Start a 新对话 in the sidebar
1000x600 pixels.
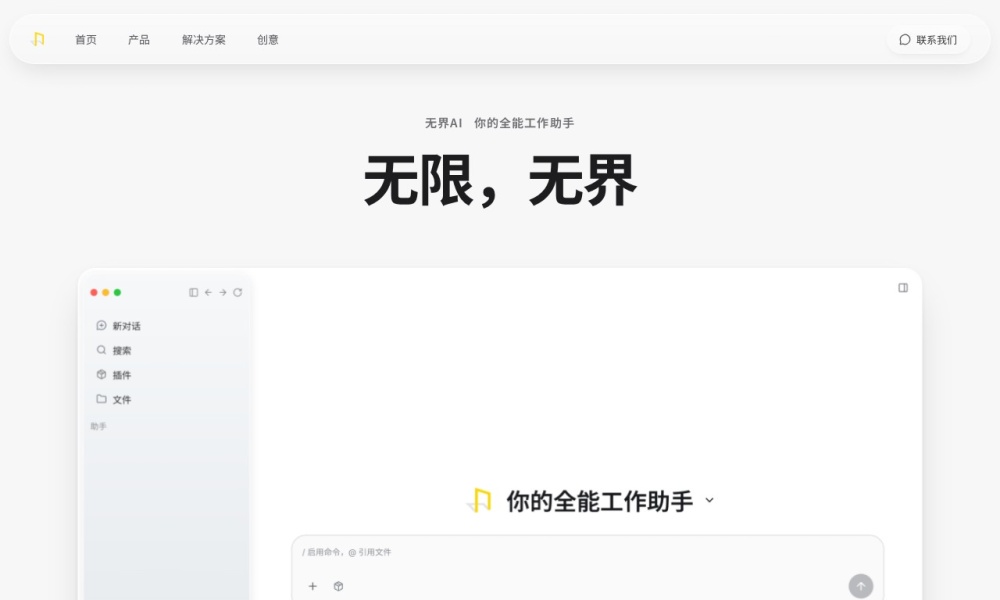click(119, 326)
